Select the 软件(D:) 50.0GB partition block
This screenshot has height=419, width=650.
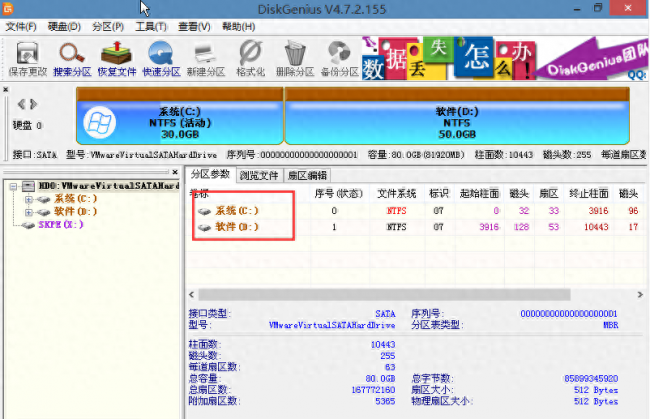coord(457,116)
